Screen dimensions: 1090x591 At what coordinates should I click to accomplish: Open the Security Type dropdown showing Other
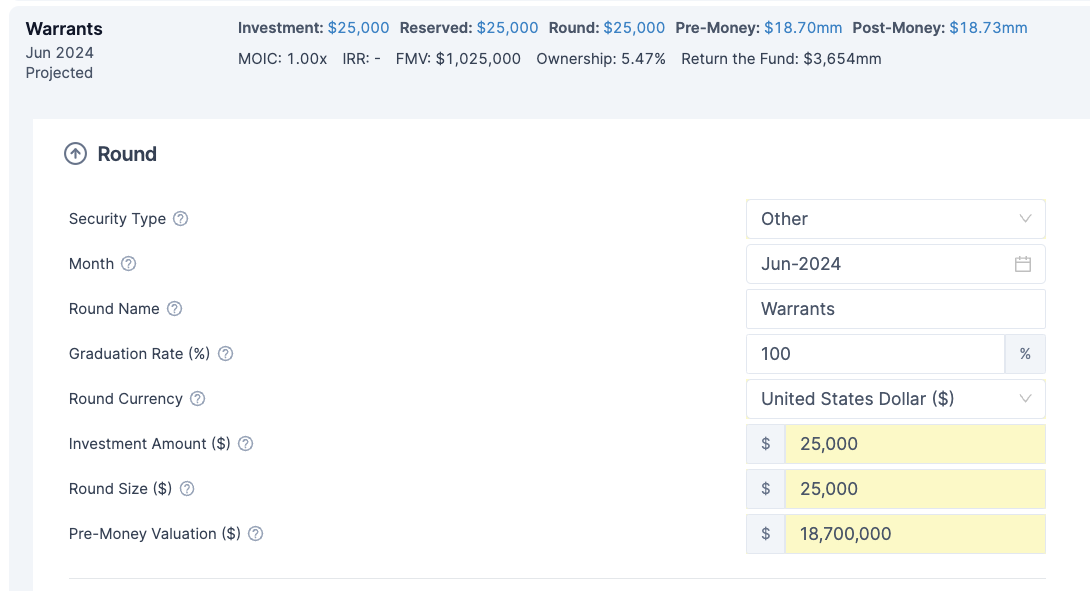[x=895, y=219]
